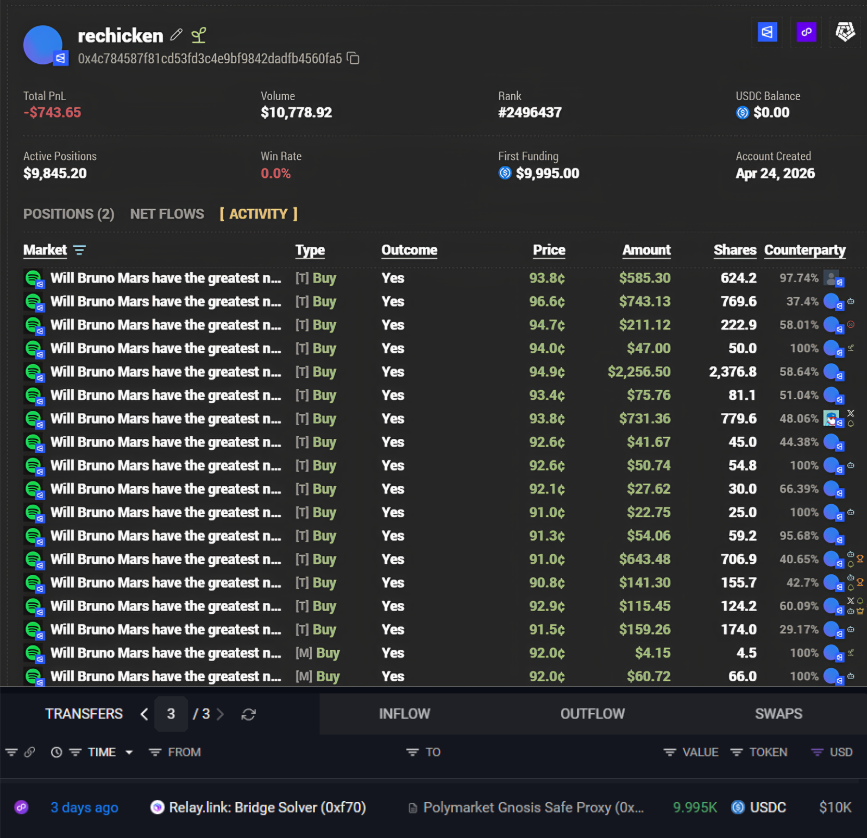Click the rechicken profile avatar

(x=43, y=45)
